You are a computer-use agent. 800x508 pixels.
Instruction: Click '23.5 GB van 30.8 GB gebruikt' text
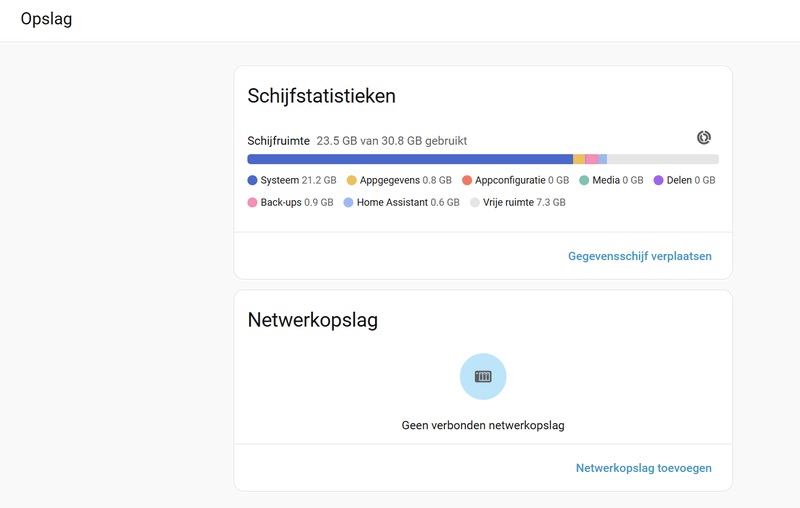392,141
